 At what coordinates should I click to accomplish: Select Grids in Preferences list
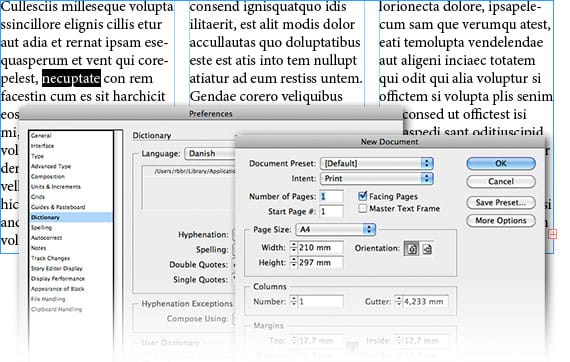click(x=71, y=197)
